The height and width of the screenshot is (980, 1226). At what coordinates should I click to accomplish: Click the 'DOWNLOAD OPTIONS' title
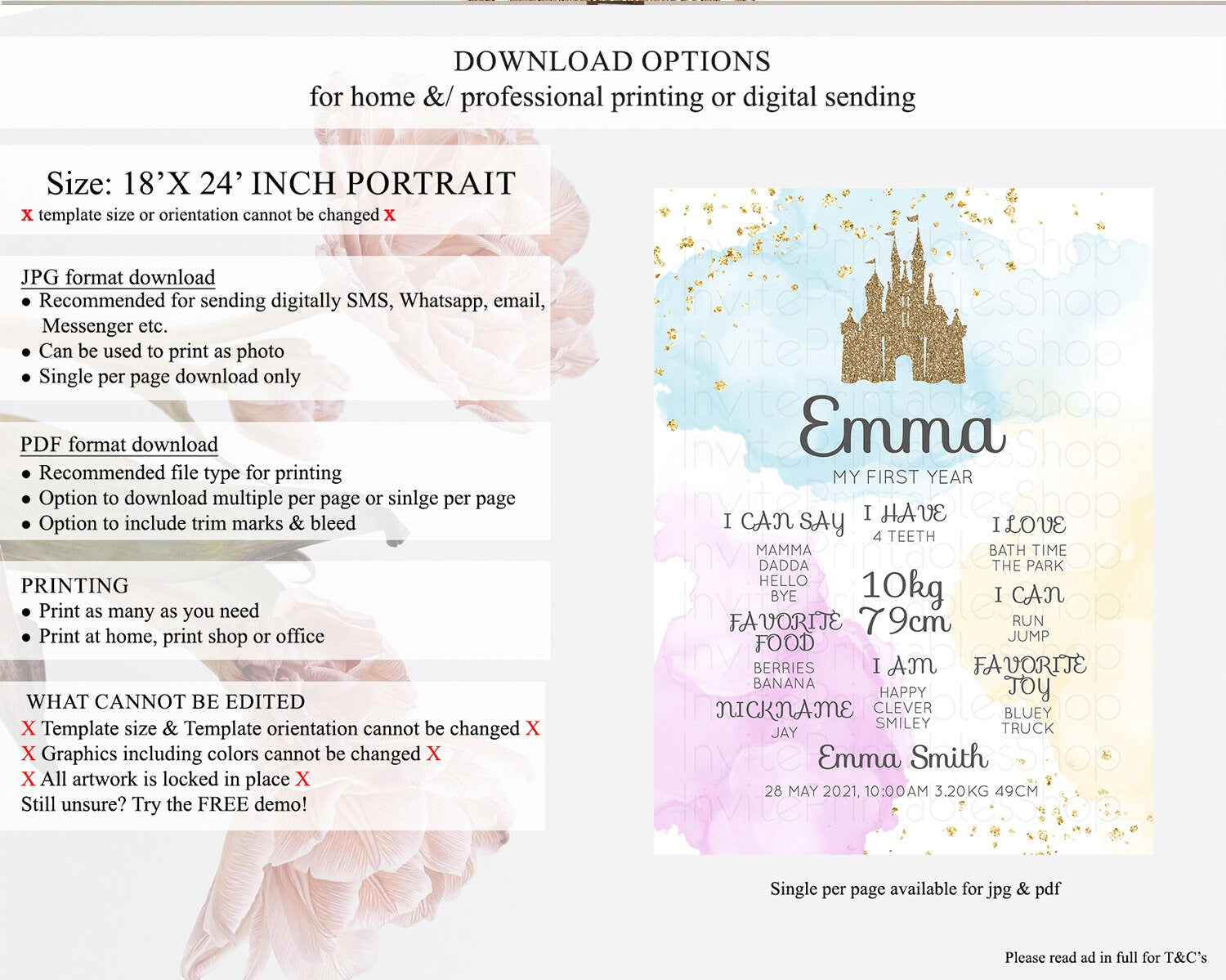click(611, 61)
